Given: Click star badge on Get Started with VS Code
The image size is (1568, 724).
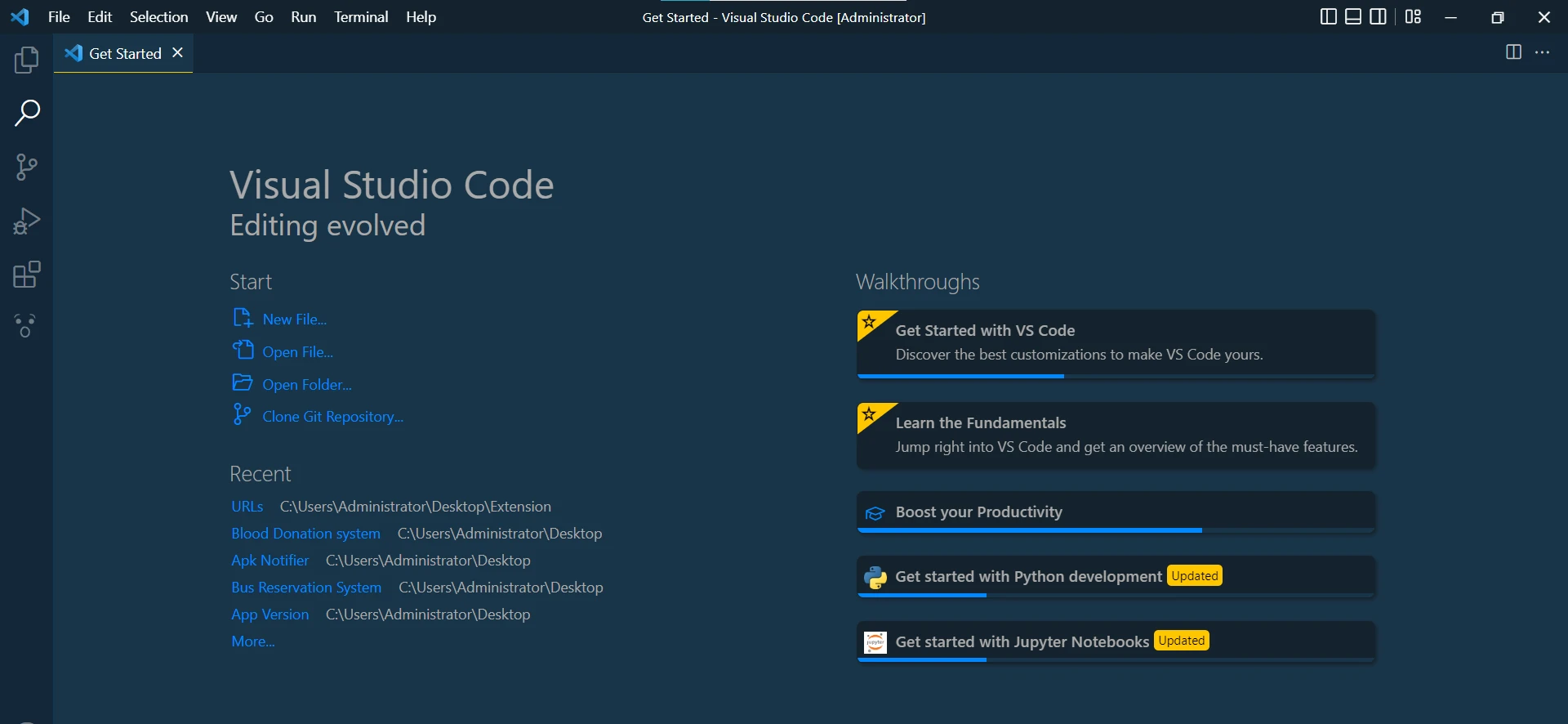Looking at the screenshot, I should [x=871, y=322].
